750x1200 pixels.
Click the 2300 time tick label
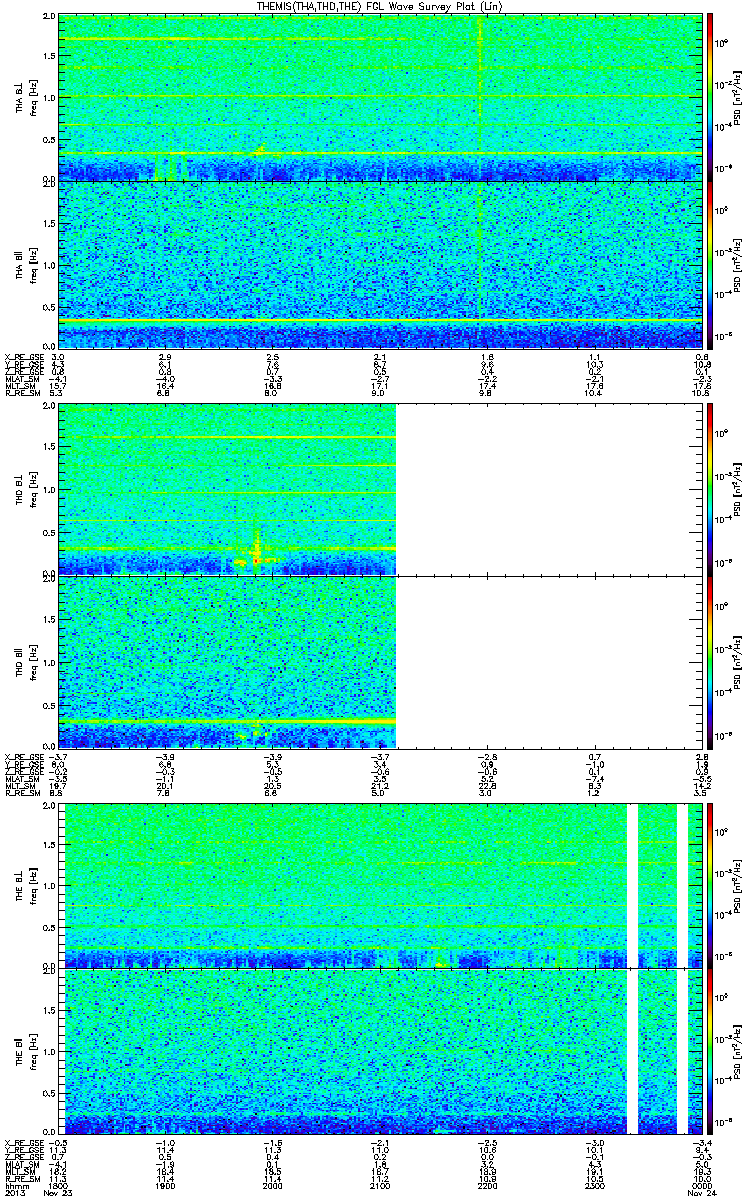(594, 1185)
